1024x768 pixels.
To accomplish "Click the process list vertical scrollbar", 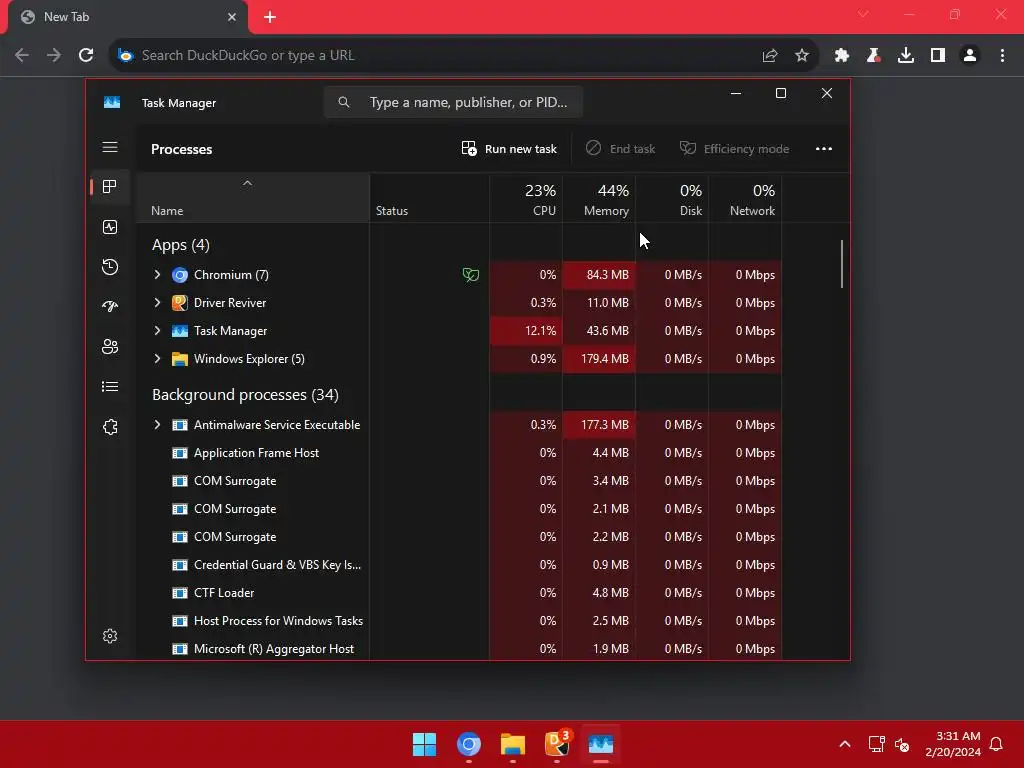I will [842, 264].
